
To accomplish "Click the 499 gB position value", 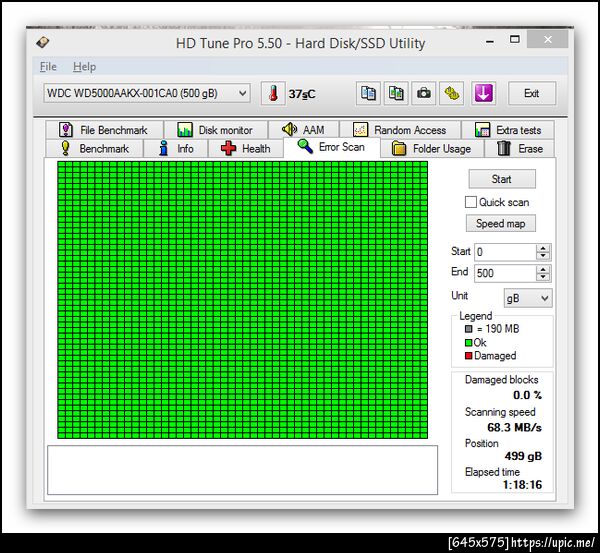I will coord(523,456).
